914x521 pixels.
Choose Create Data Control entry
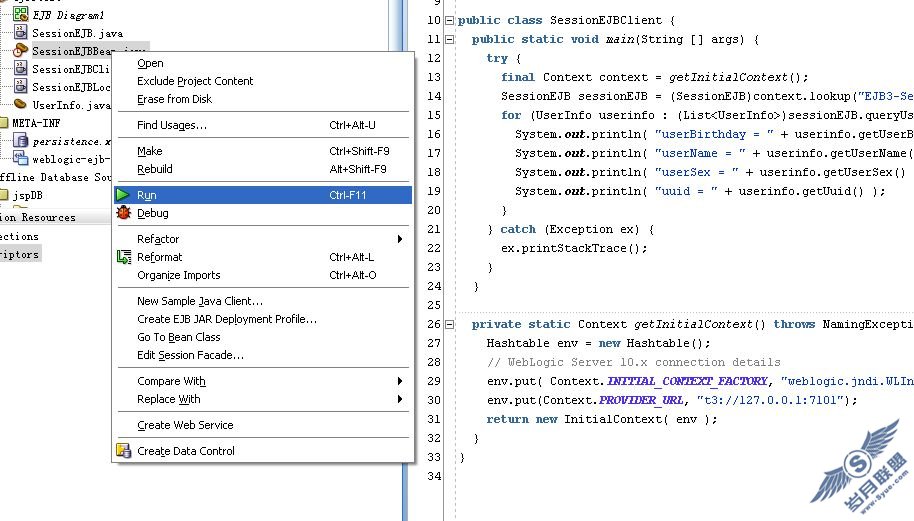(x=186, y=451)
